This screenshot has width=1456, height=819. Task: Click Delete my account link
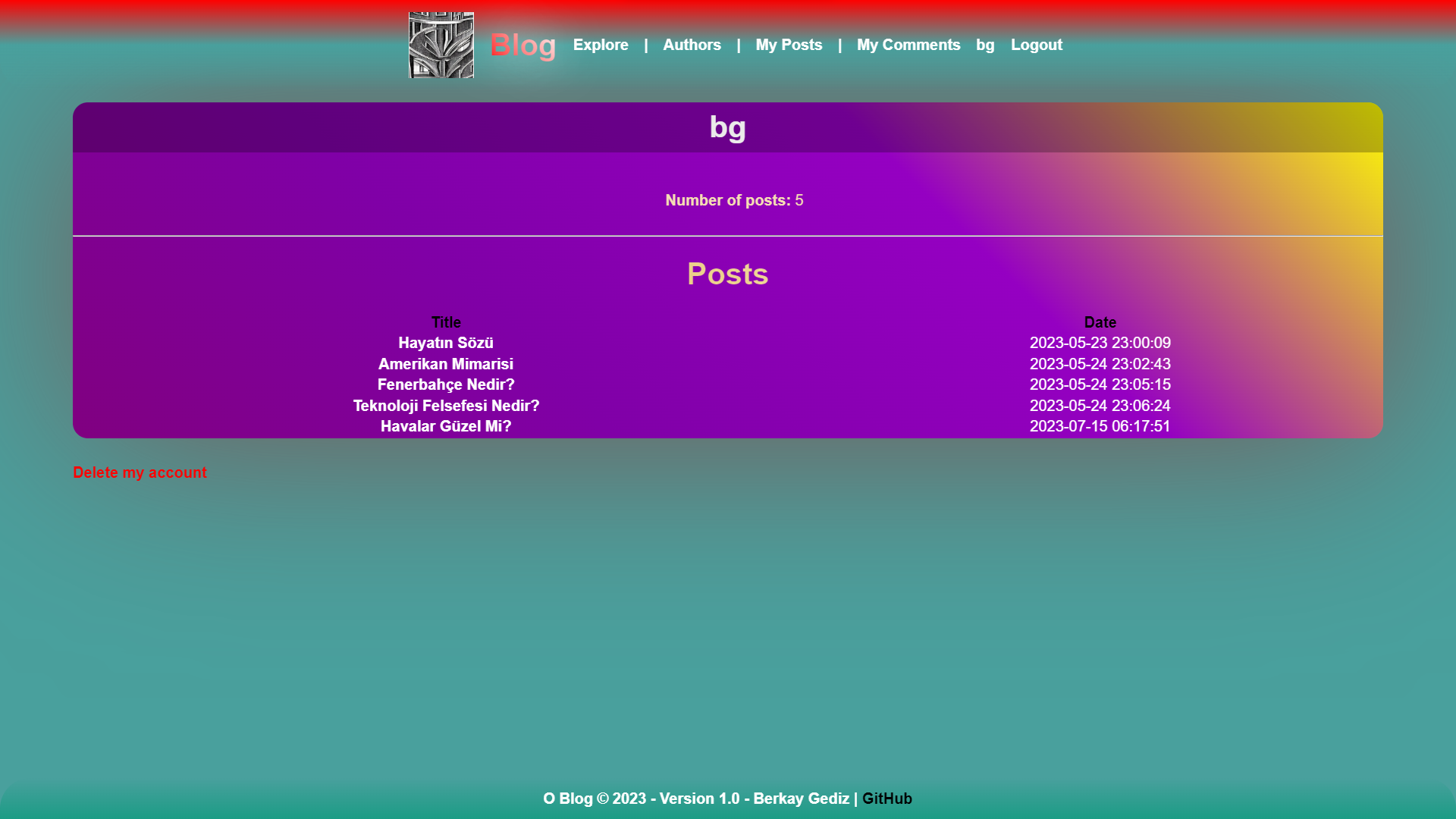pos(140,472)
